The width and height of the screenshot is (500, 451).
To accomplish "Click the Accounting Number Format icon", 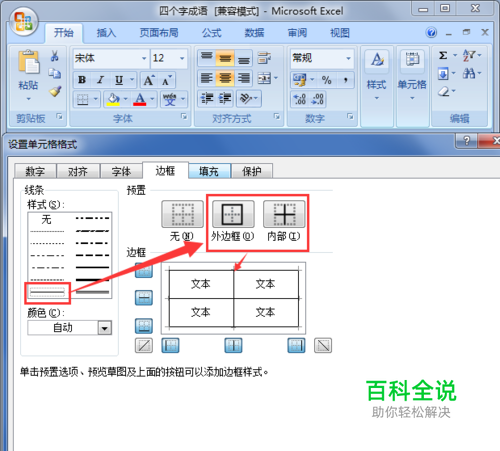I will (x=299, y=80).
